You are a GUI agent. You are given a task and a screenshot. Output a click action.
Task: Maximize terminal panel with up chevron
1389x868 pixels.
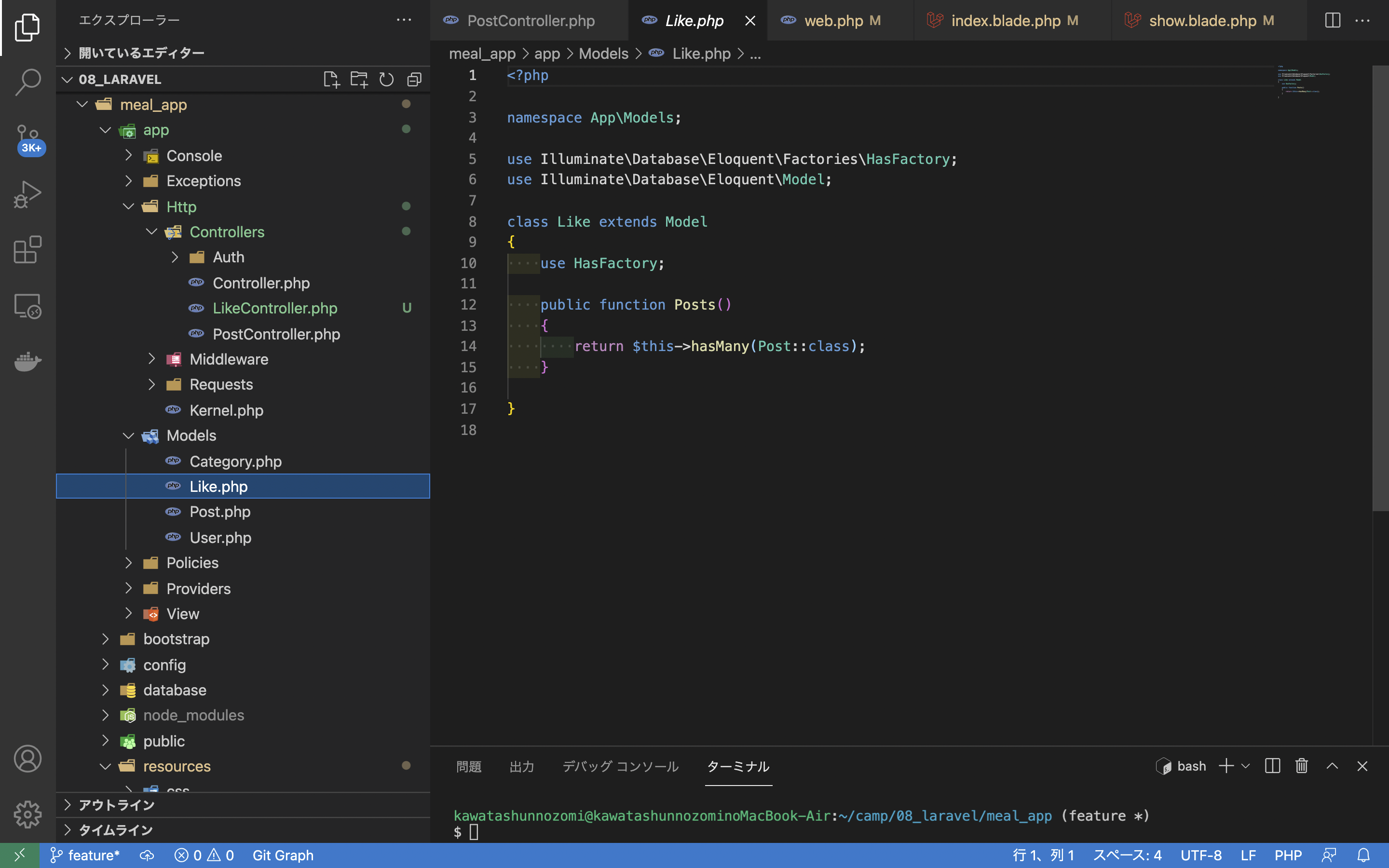point(1332,766)
